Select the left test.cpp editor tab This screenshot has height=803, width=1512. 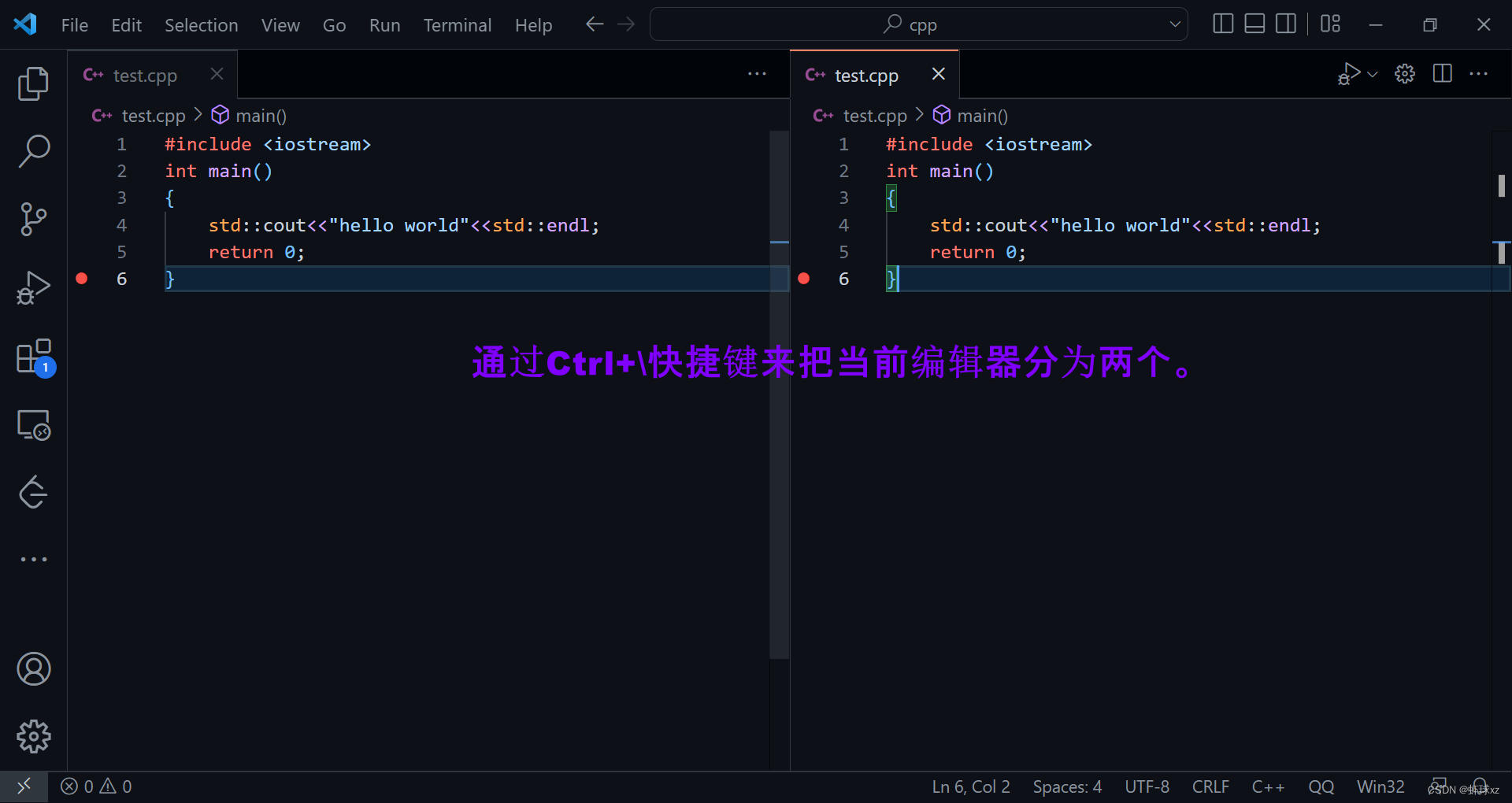(x=153, y=75)
